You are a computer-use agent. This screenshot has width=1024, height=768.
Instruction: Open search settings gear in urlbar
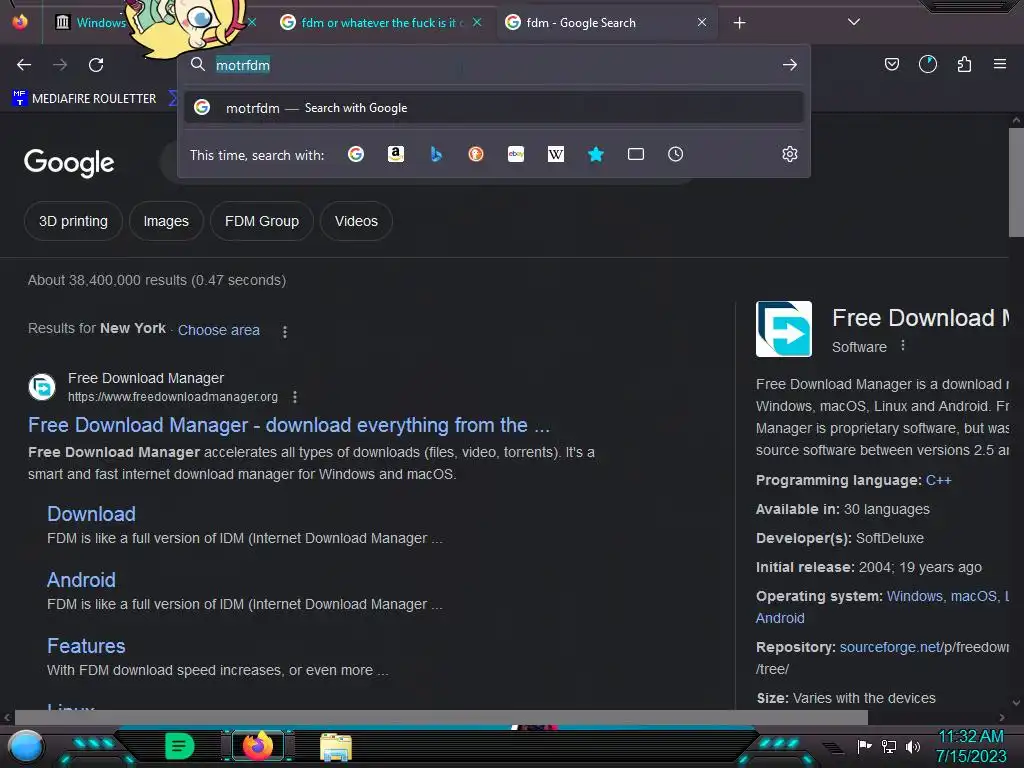(790, 154)
